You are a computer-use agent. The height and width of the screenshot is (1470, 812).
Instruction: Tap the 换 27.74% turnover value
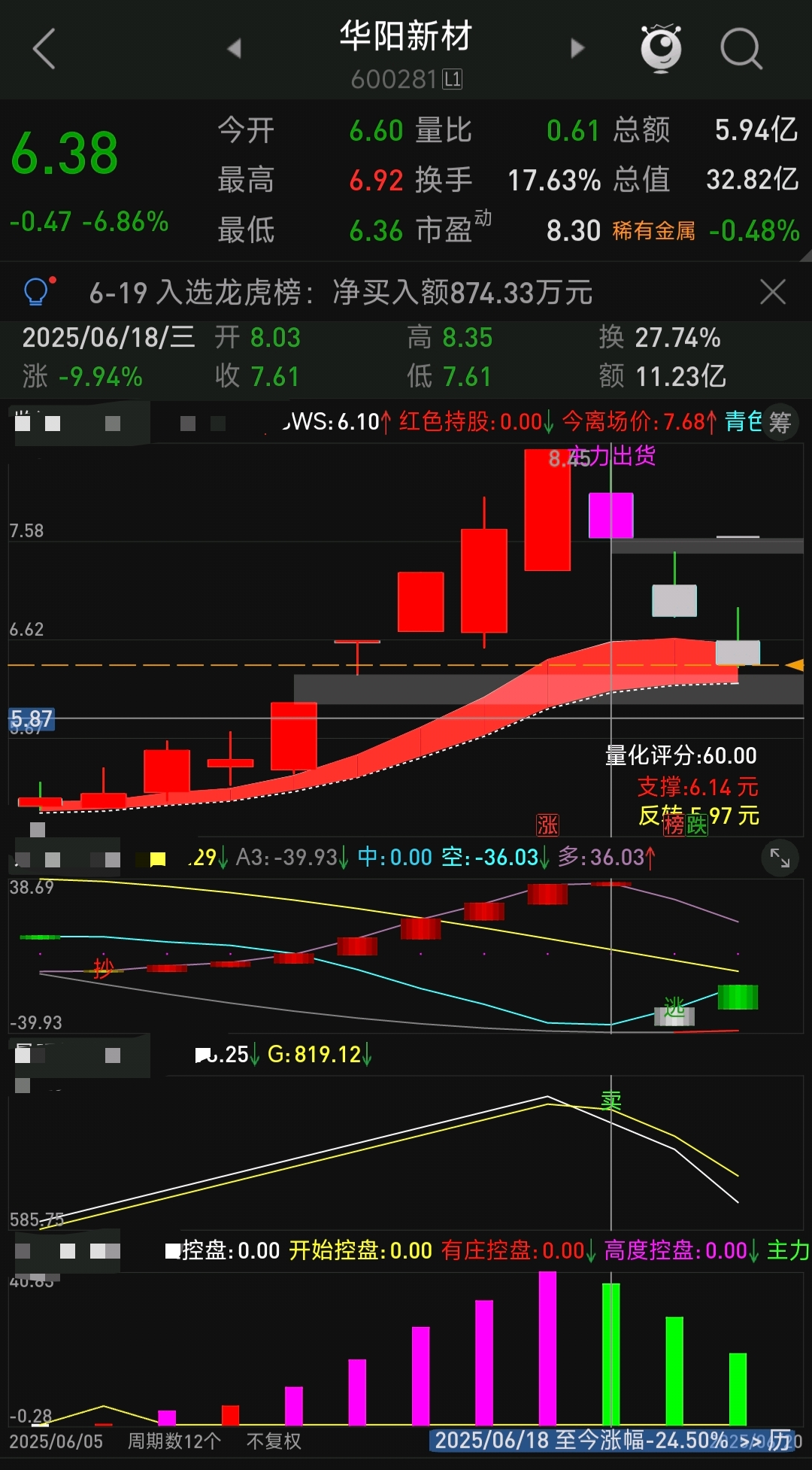(659, 338)
